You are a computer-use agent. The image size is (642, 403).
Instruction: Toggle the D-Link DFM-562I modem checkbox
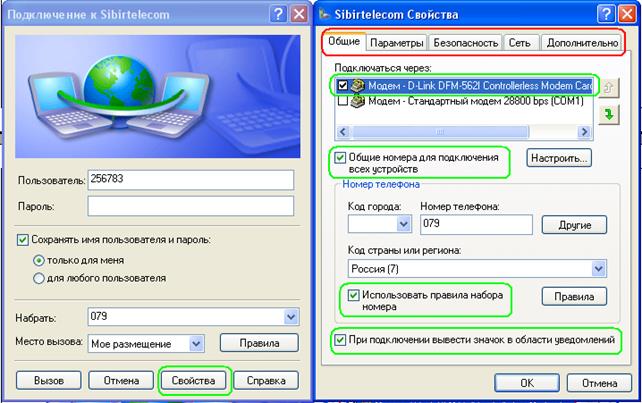pos(343,86)
